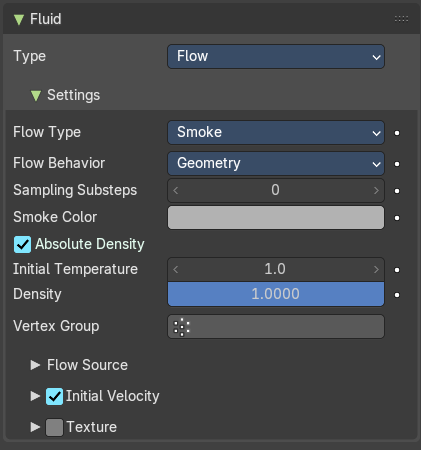Screen dimensions: 421x450
Task: Animate Flow Behavior via its keyframe dot
Action: pyautogui.click(x=397, y=164)
